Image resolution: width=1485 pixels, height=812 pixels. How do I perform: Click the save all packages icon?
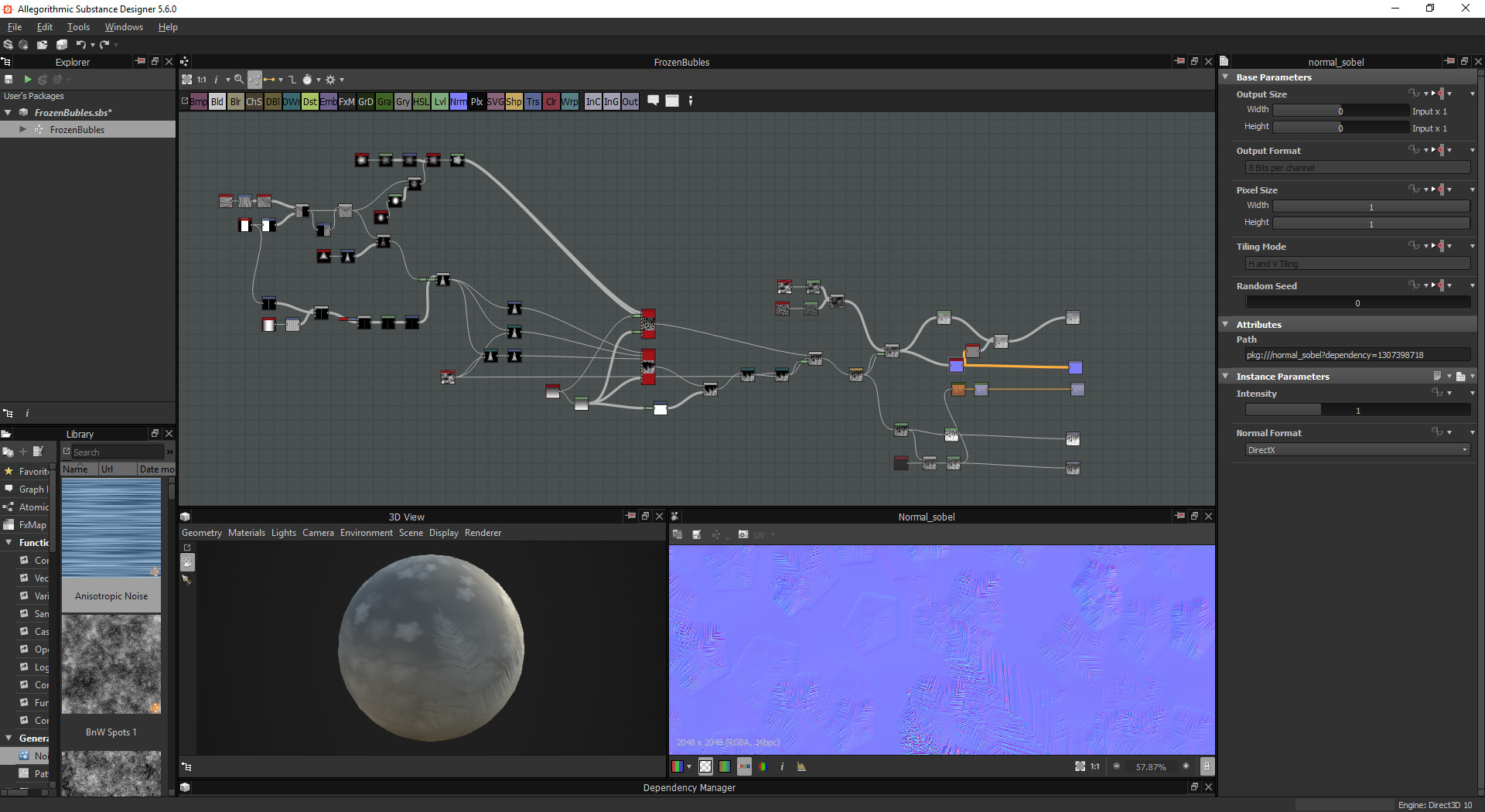coord(62,45)
